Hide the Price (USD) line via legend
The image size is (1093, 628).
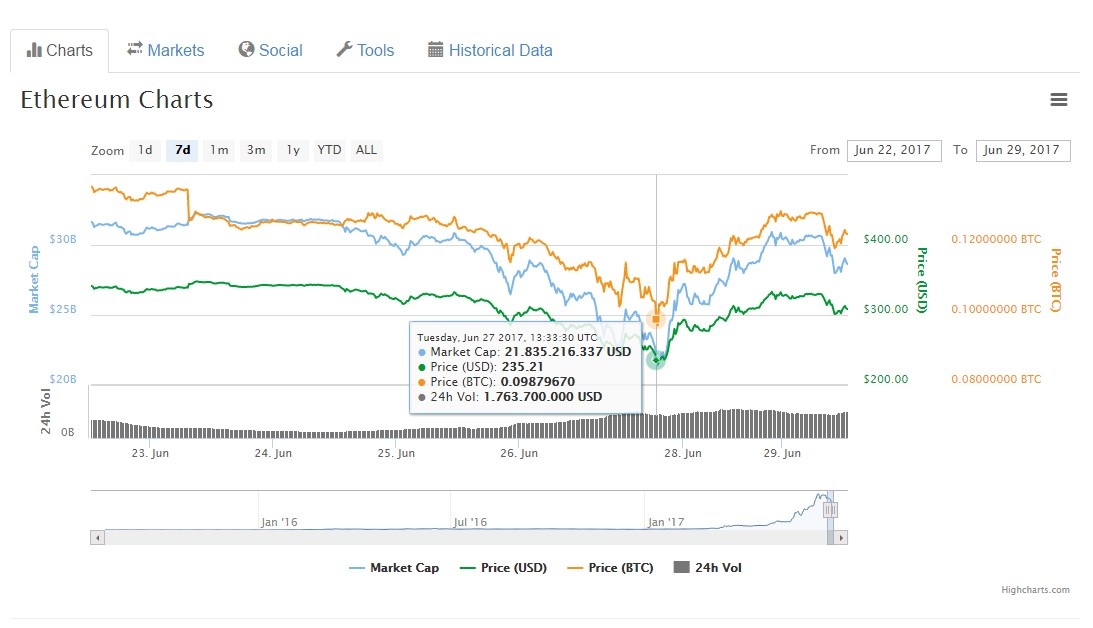pos(513,567)
